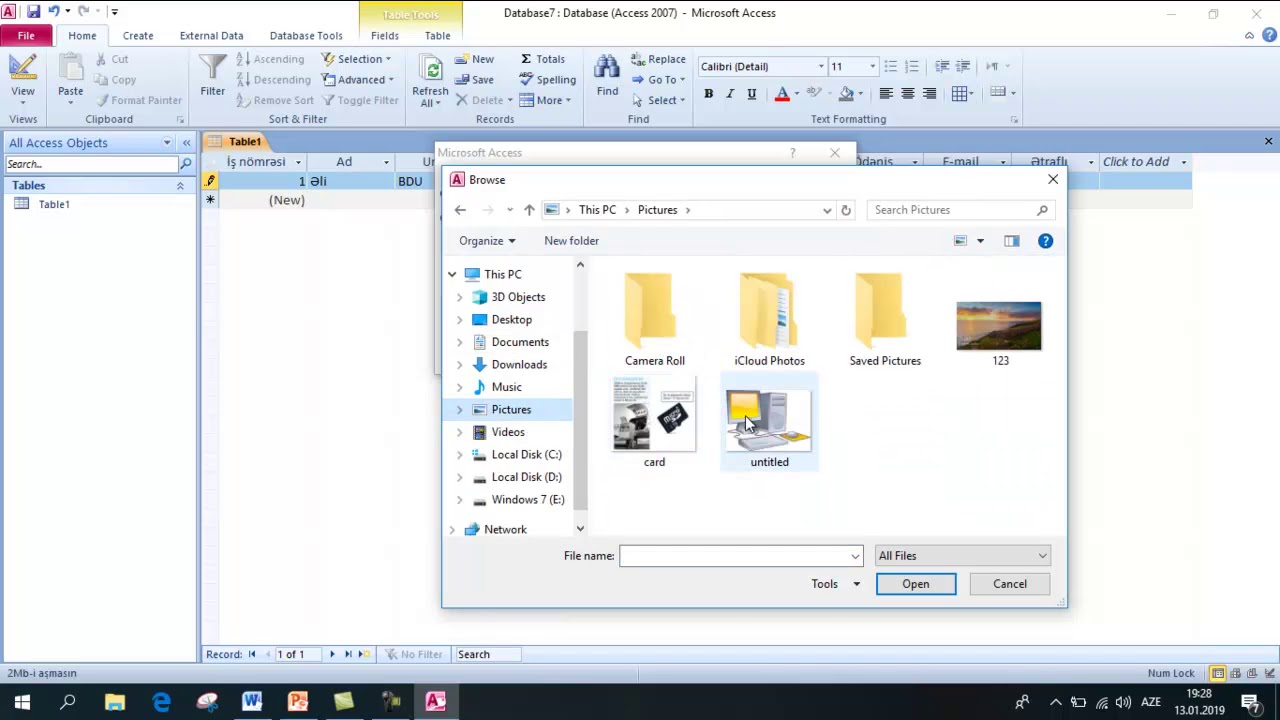Open Word from the taskbar
The width and height of the screenshot is (1280, 720).
252,702
